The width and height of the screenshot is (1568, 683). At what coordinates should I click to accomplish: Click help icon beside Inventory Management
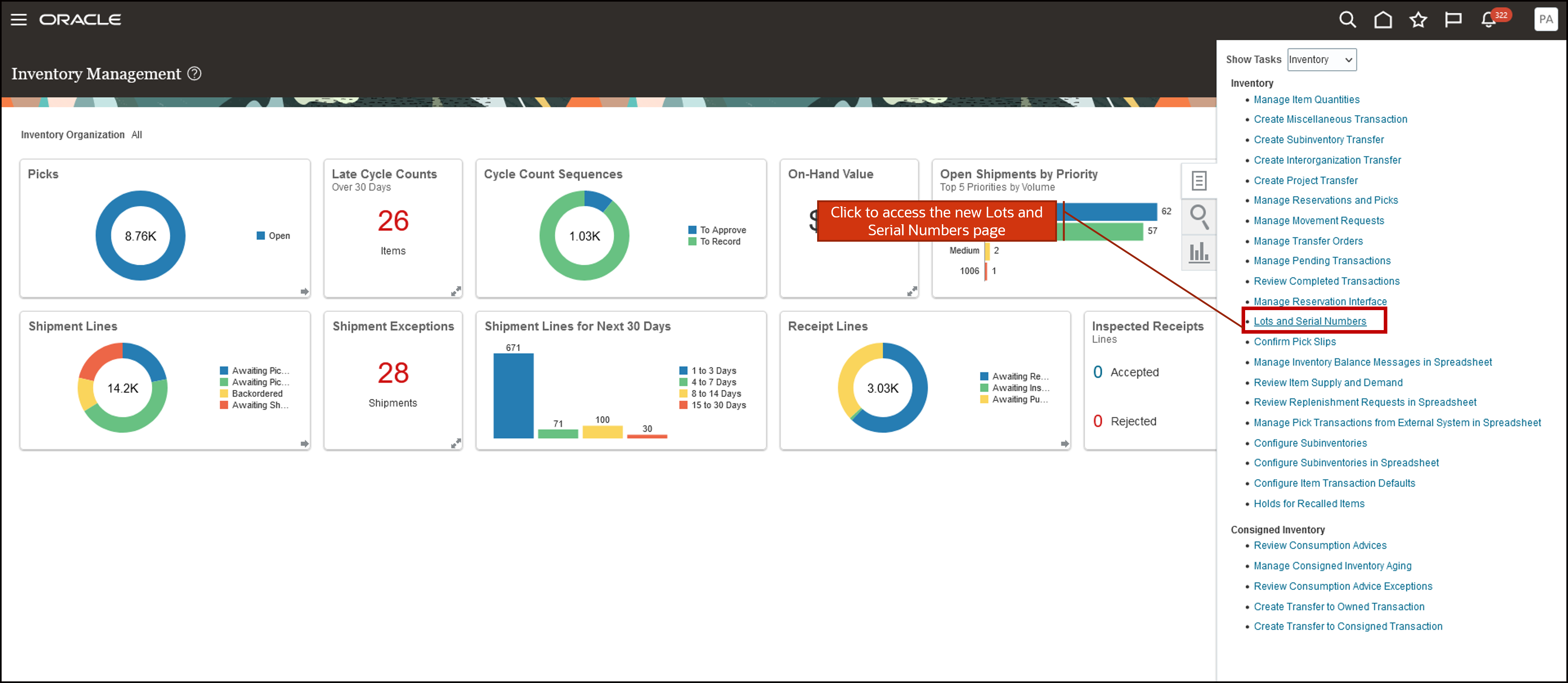(194, 74)
